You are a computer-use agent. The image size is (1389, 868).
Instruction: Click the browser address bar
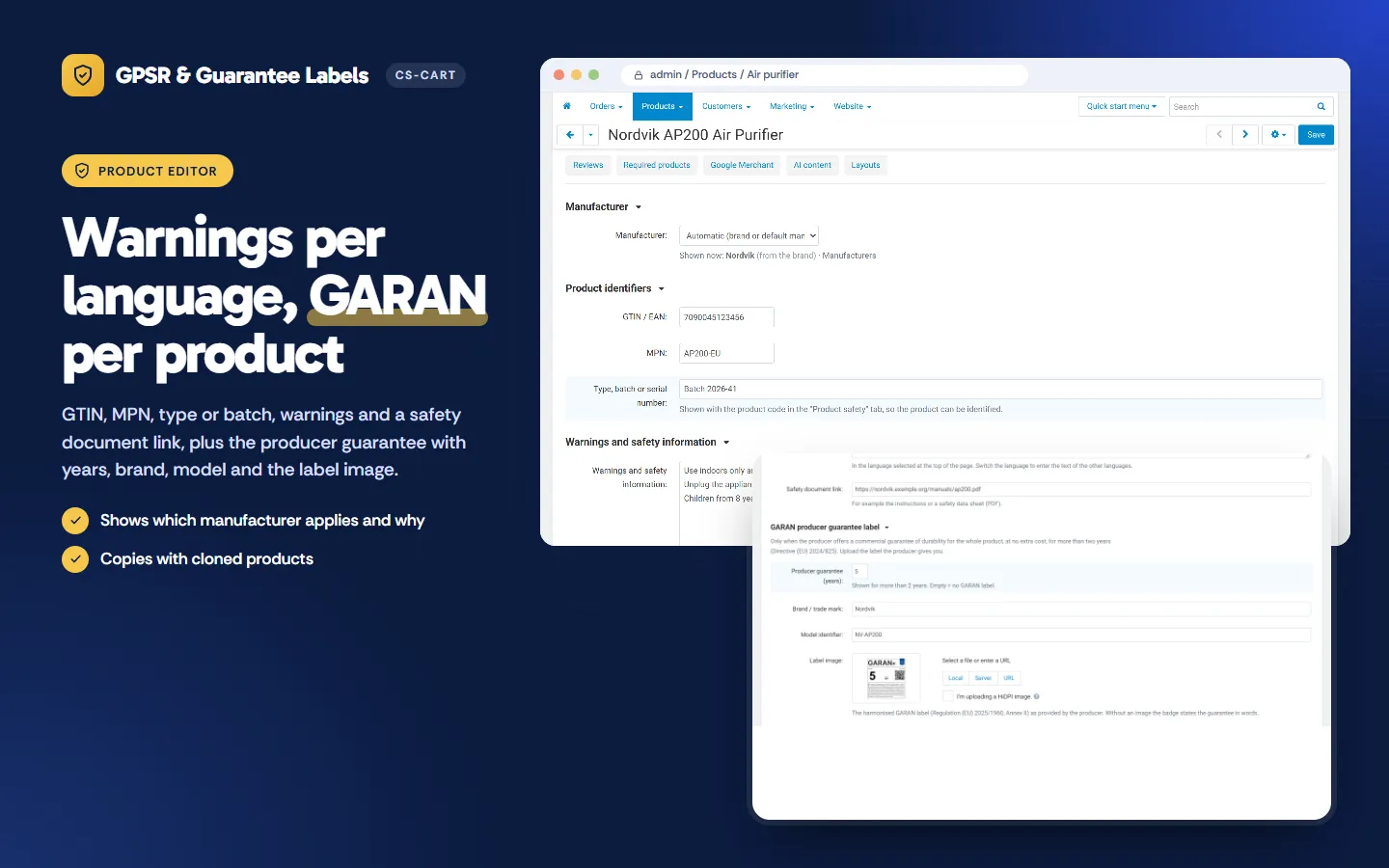pyautogui.click(x=825, y=75)
